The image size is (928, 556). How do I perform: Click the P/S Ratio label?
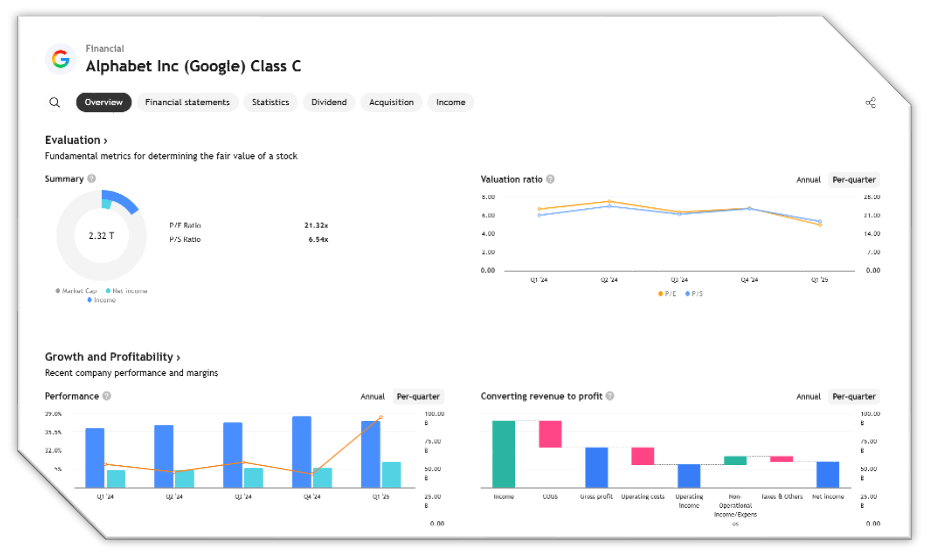coord(185,240)
